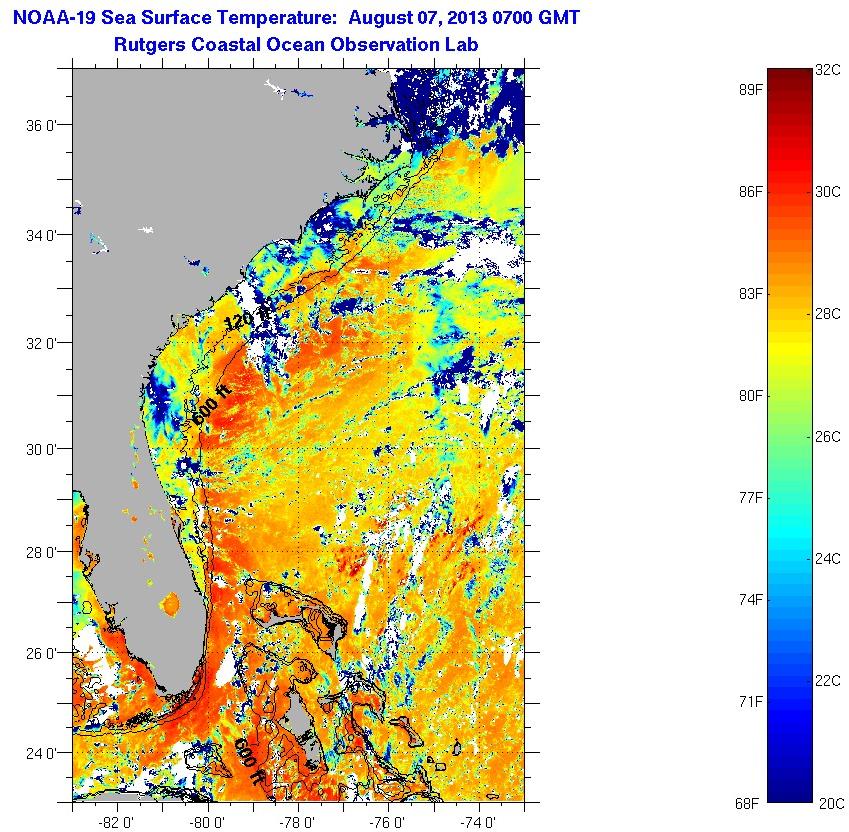Image resolution: width=849 pixels, height=832 pixels.
Task: Click the -74 0' longitude label
Action: tap(478, 822)
